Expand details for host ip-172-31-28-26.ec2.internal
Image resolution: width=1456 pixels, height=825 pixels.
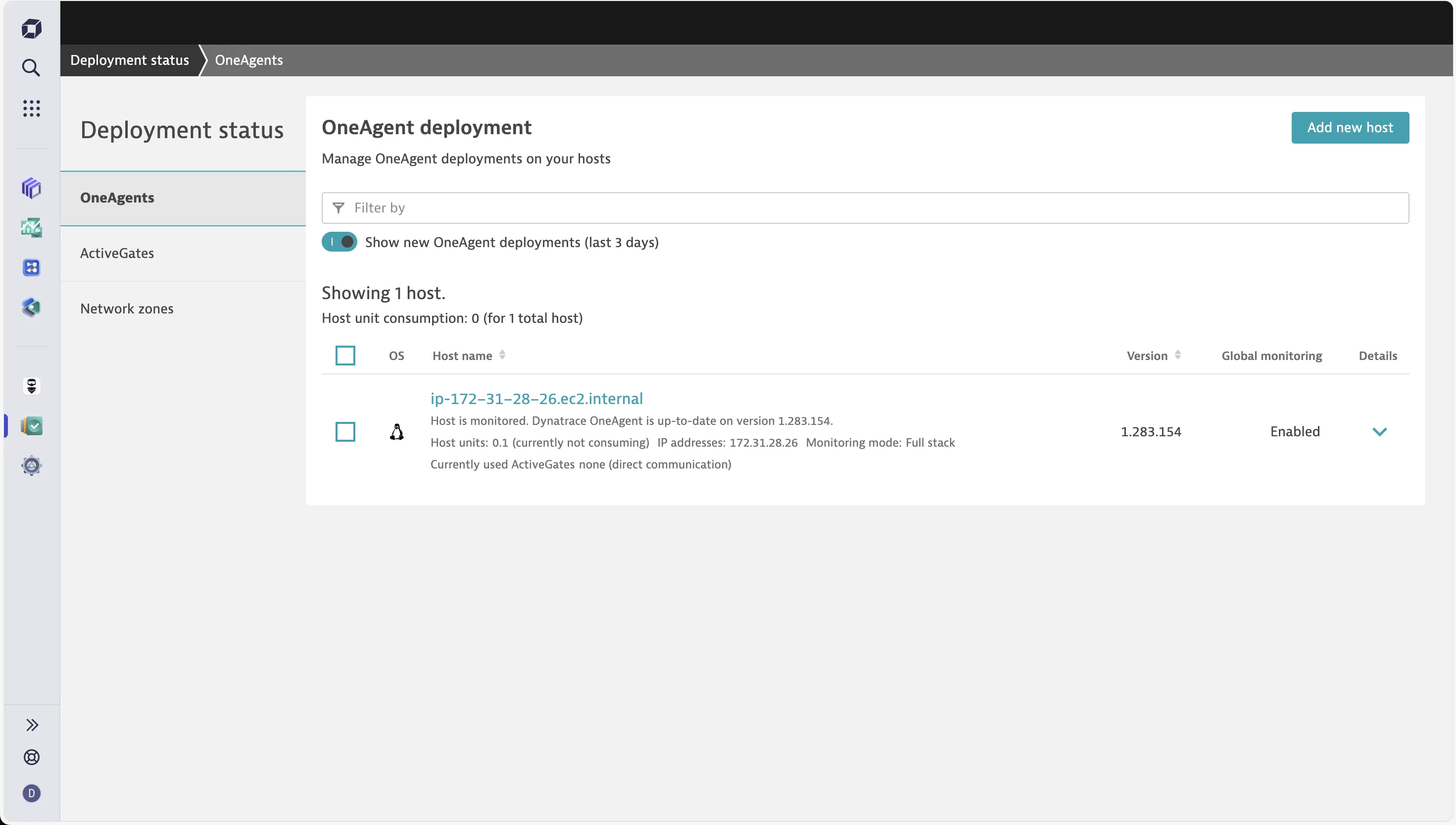tap(1380, 431)
